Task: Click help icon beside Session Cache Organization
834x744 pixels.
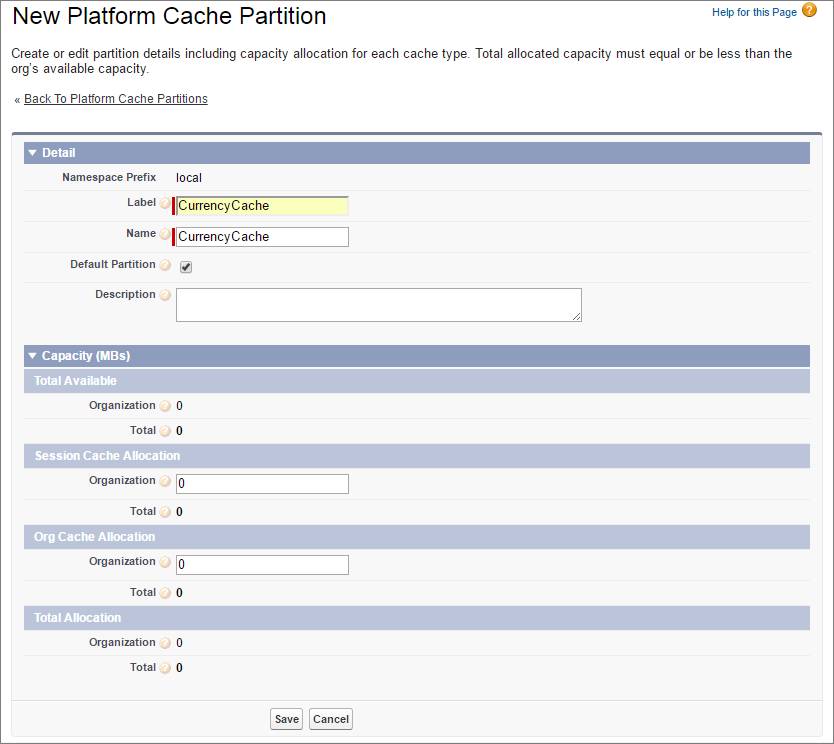Action: [x=165, y=481]
